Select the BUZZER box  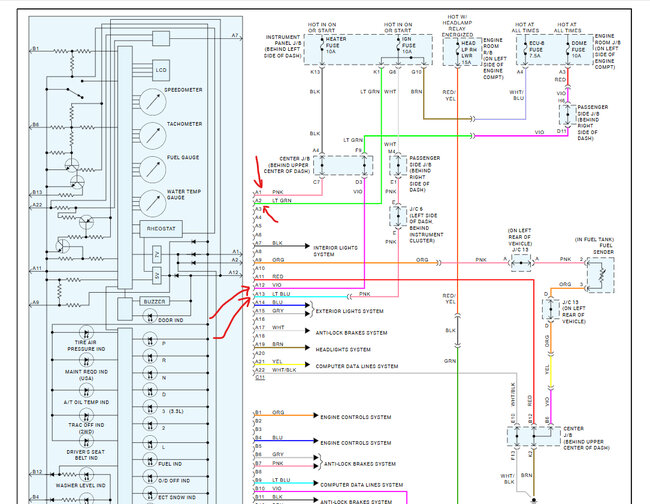tap(154, 301)
